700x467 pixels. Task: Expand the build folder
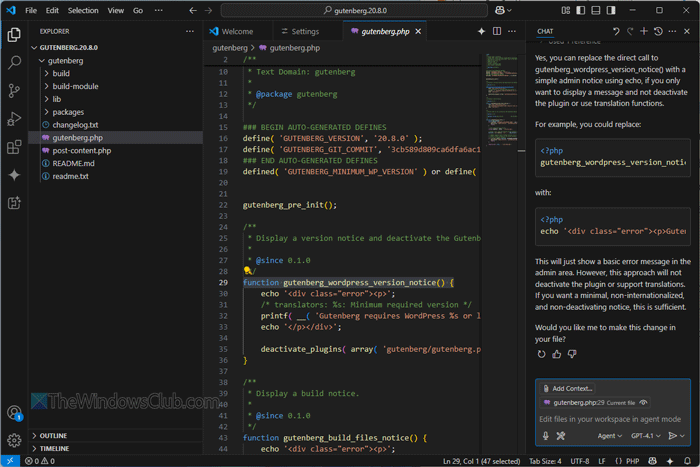coord(46,73)
